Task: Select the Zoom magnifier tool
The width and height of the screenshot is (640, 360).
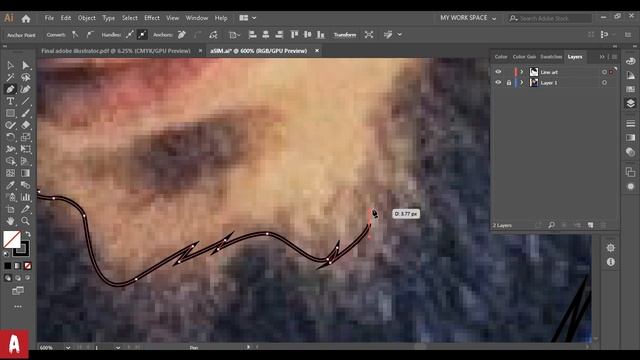Action: (x=25, y=221)
